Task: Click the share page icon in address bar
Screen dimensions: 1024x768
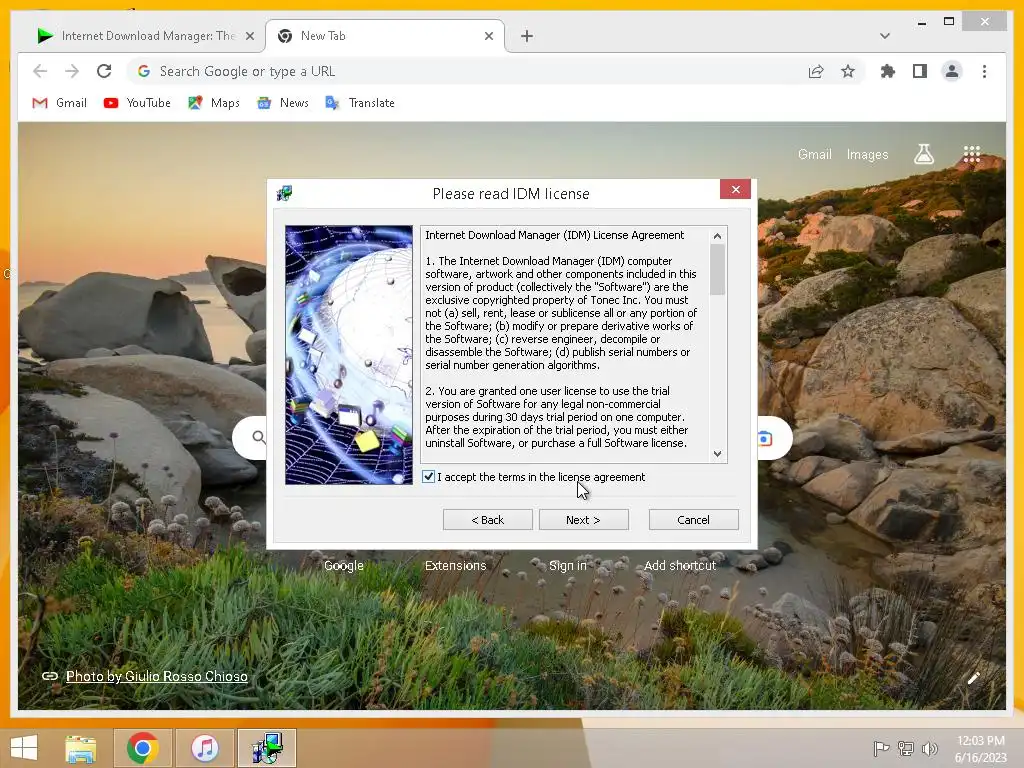Action: click(816, 71)
